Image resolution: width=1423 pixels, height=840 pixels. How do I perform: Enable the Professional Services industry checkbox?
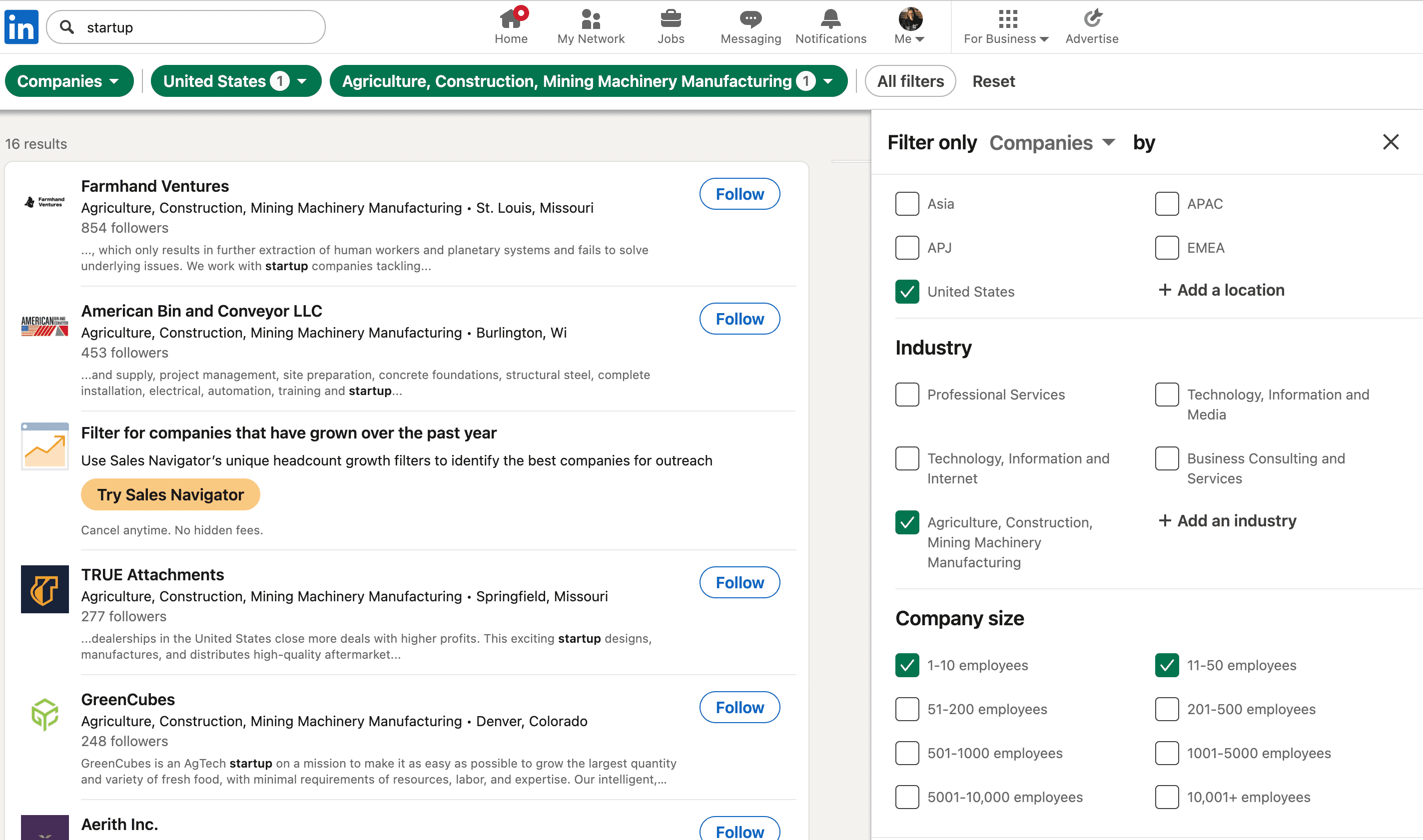[906, 395]
